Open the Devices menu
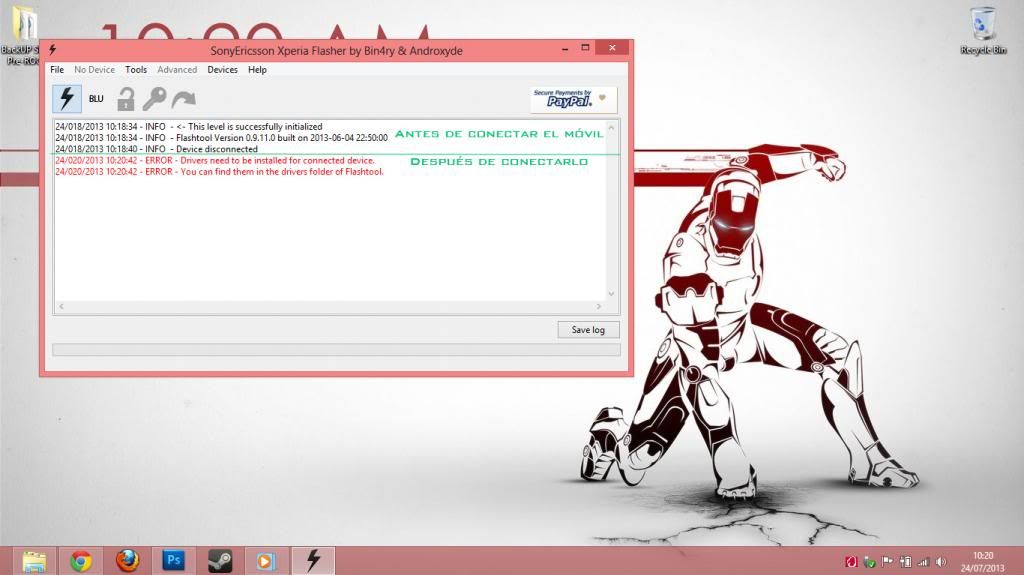Image resolution: width=1024 pixels, height=575 pixels. [x=222, y=69]
